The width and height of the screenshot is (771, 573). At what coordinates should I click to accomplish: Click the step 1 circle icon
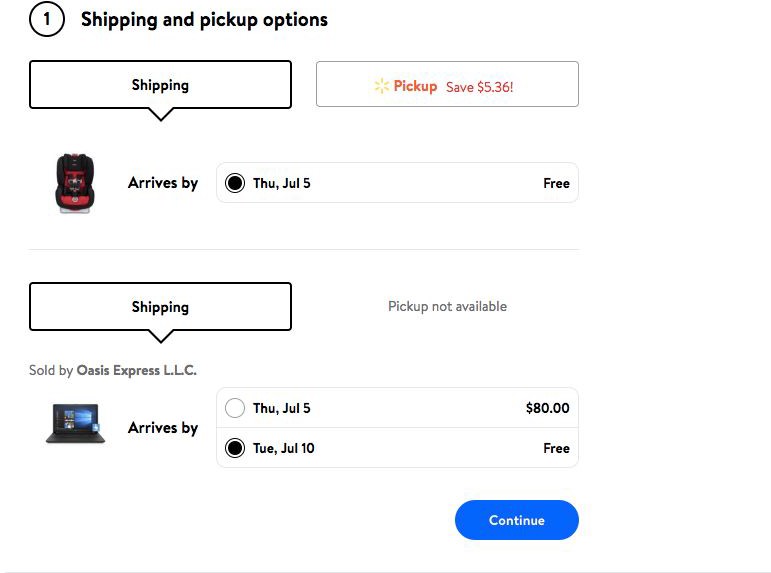tap(46, 19)
